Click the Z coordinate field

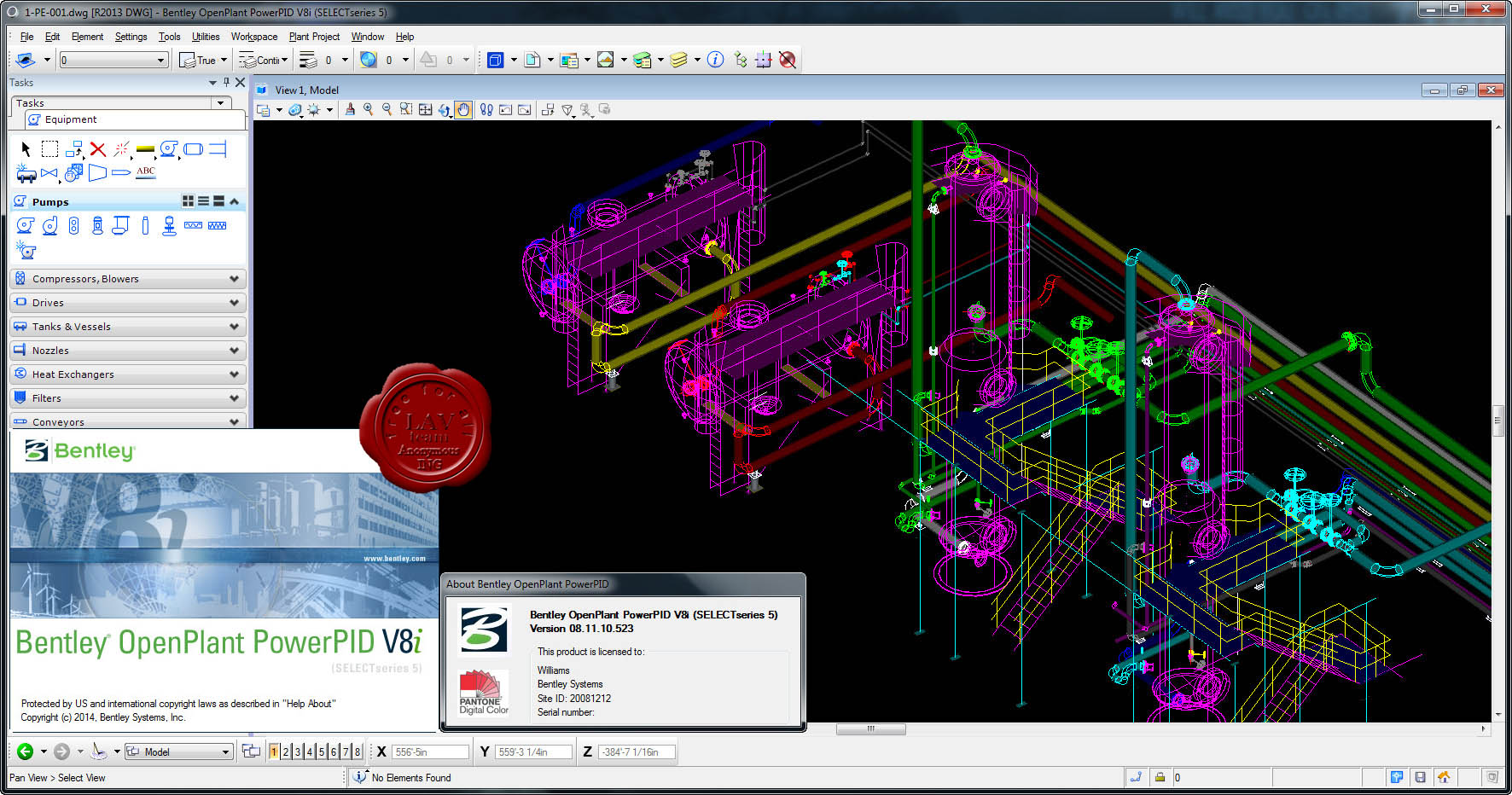click(x=637, y=751)
